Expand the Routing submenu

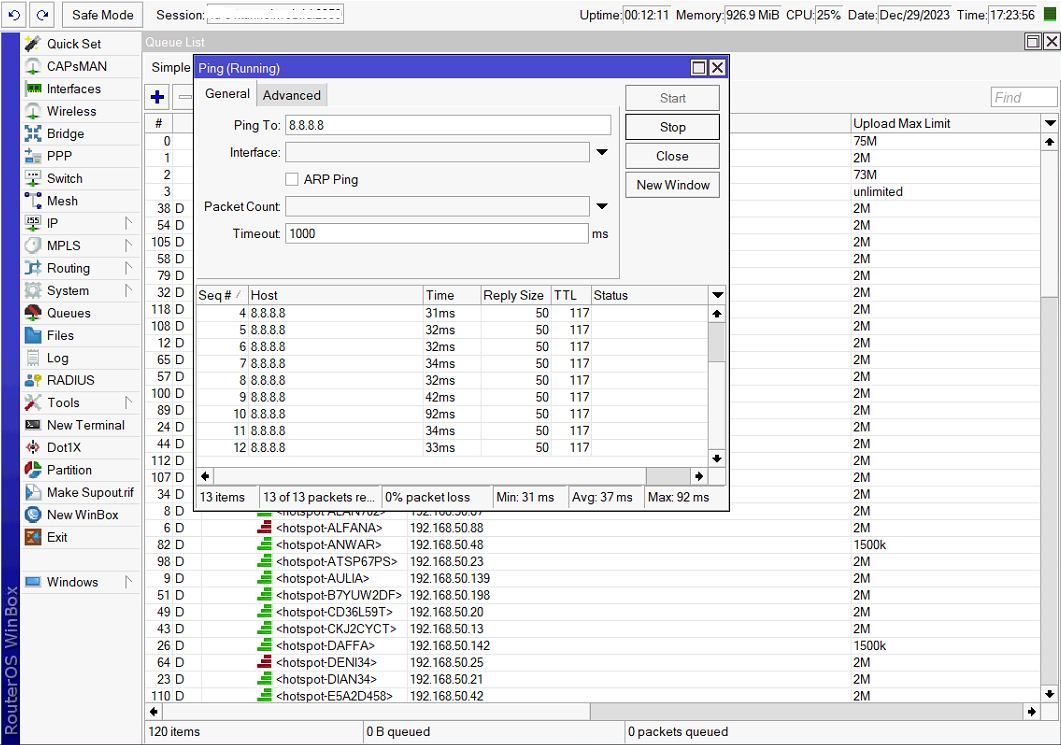pos(81,268)
